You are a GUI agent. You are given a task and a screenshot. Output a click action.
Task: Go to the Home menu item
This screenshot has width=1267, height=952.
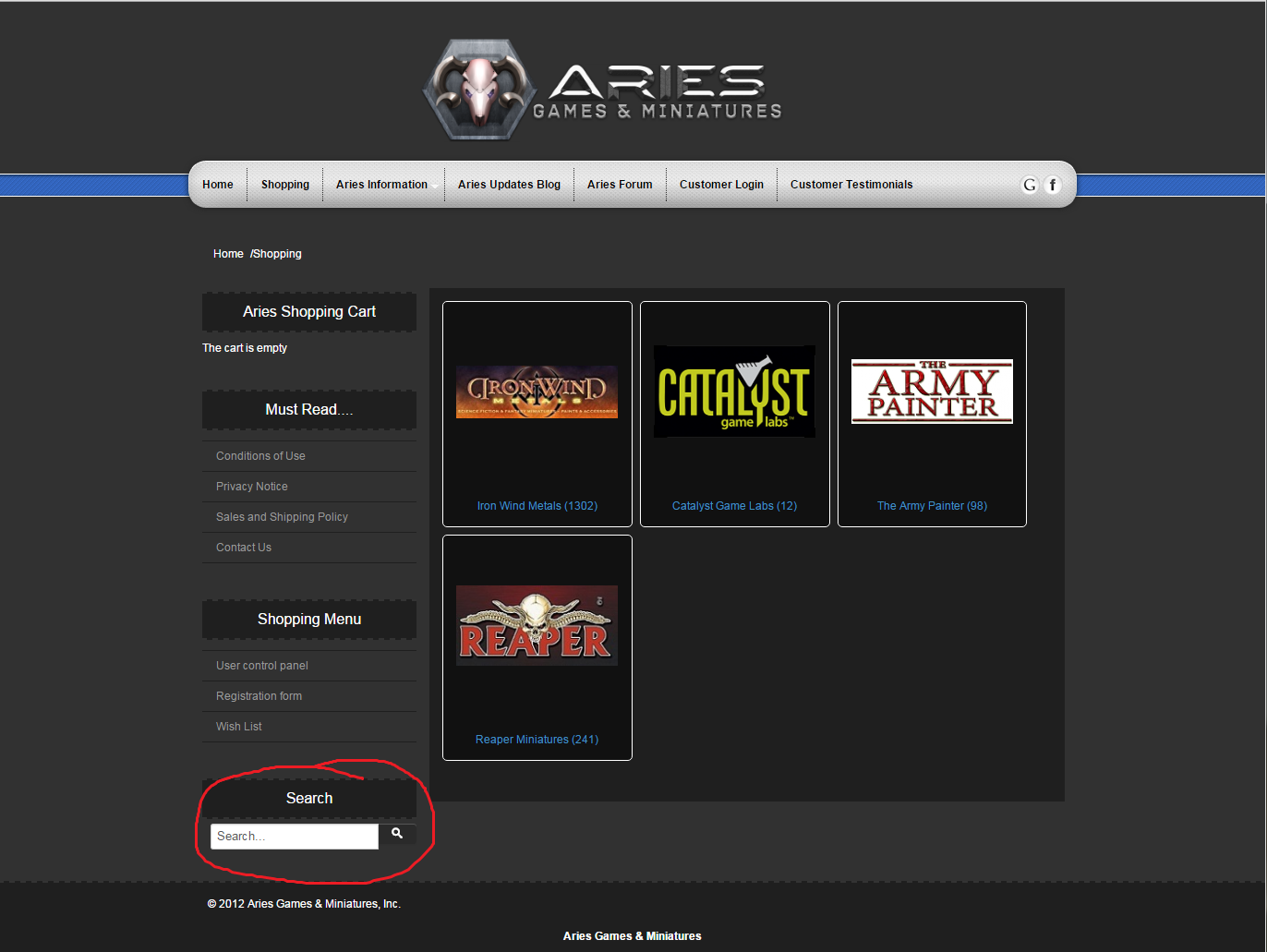point(218,185)
